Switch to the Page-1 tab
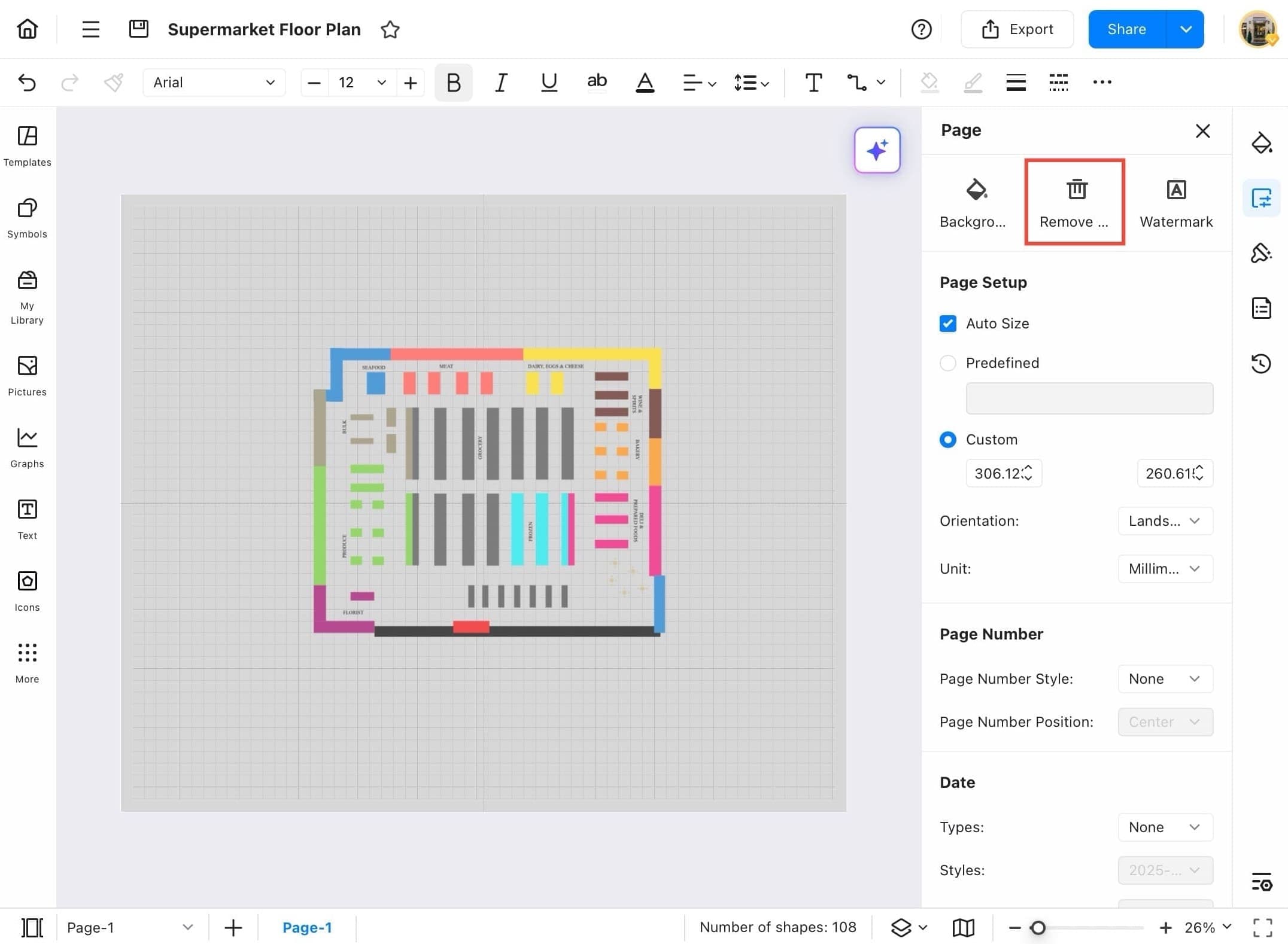 (x=306, y=927)
